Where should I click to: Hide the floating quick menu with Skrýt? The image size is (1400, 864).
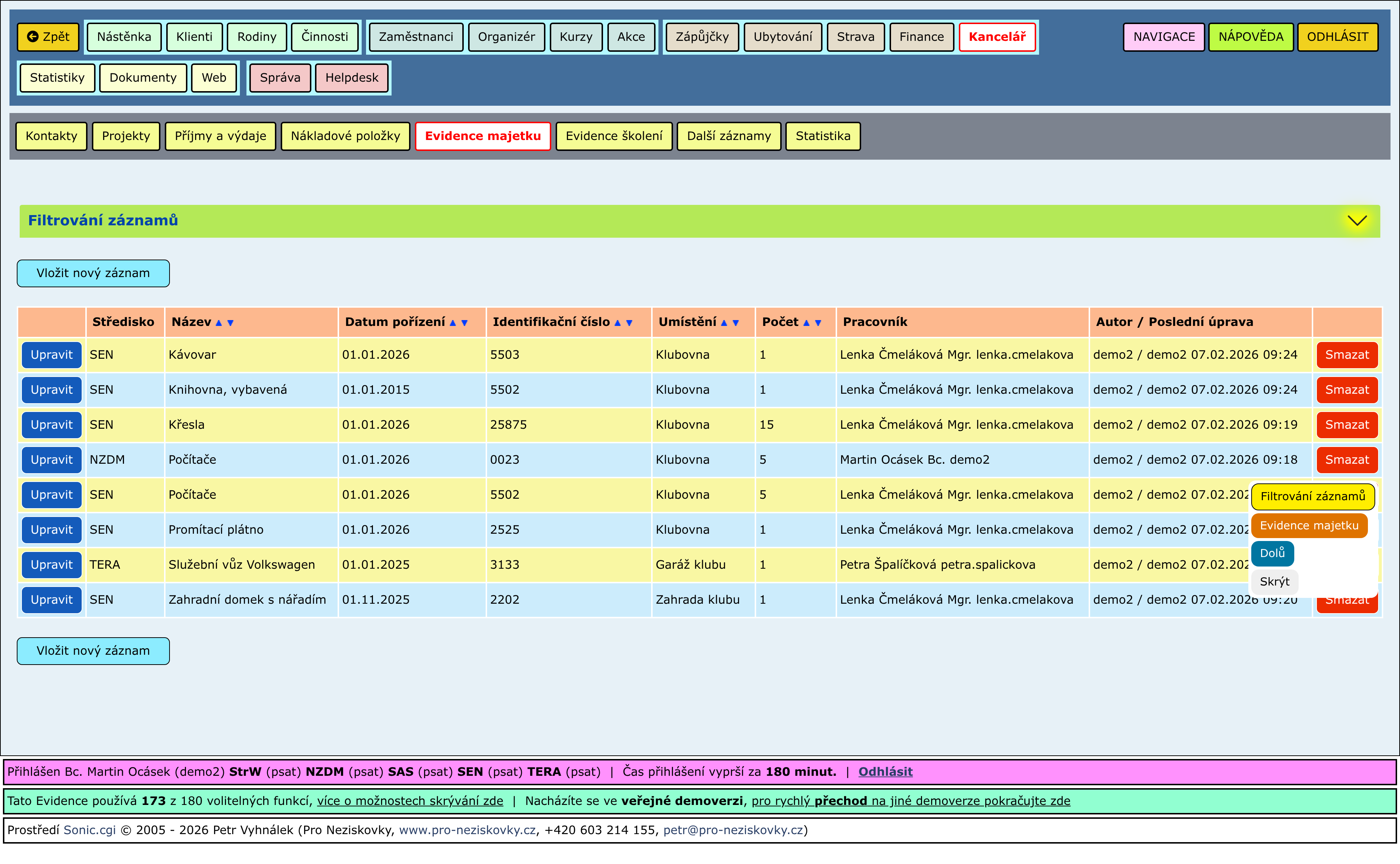point(1274,582)
